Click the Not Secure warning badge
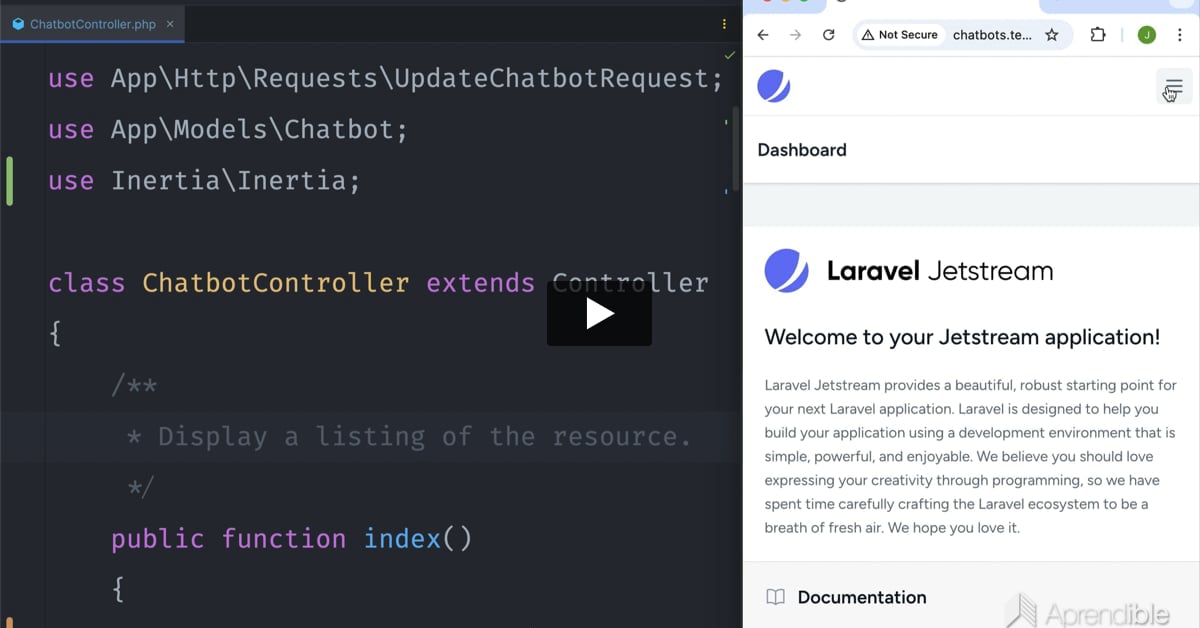The width and height of the screenshot is (1200, 628). [901, 35]
